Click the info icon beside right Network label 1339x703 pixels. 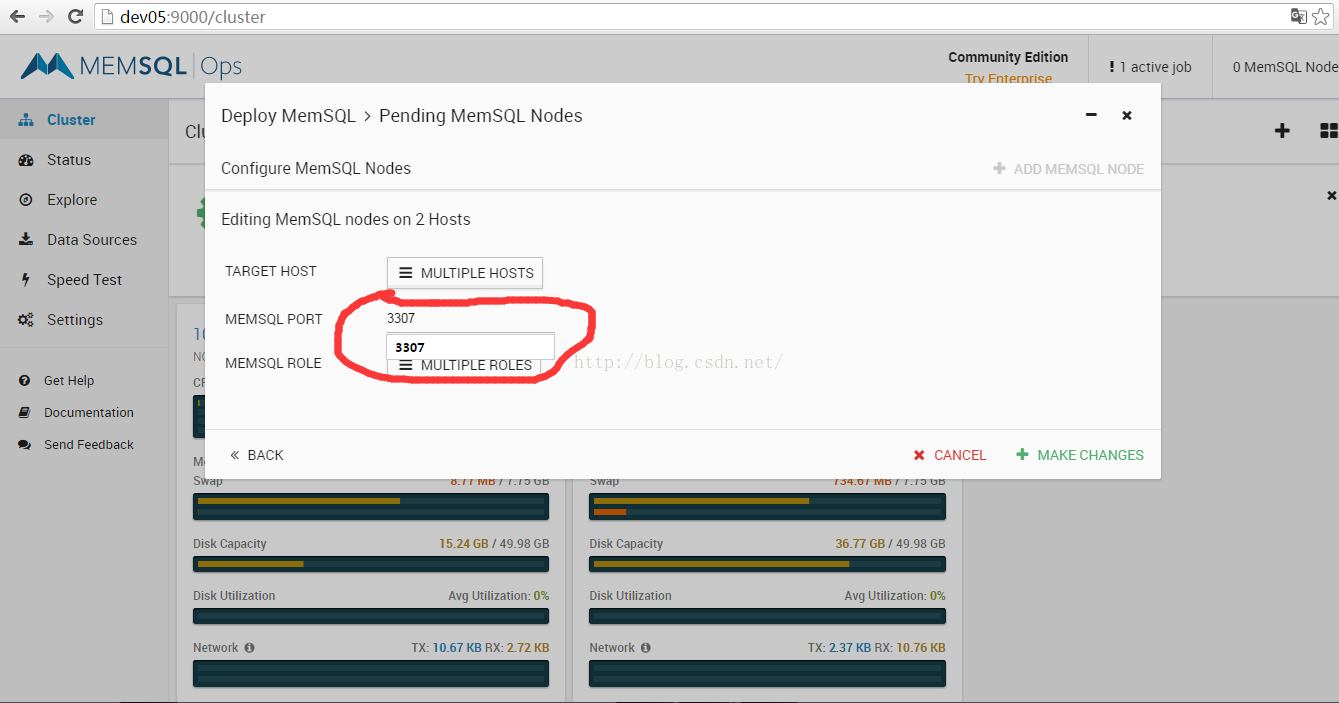645,647
